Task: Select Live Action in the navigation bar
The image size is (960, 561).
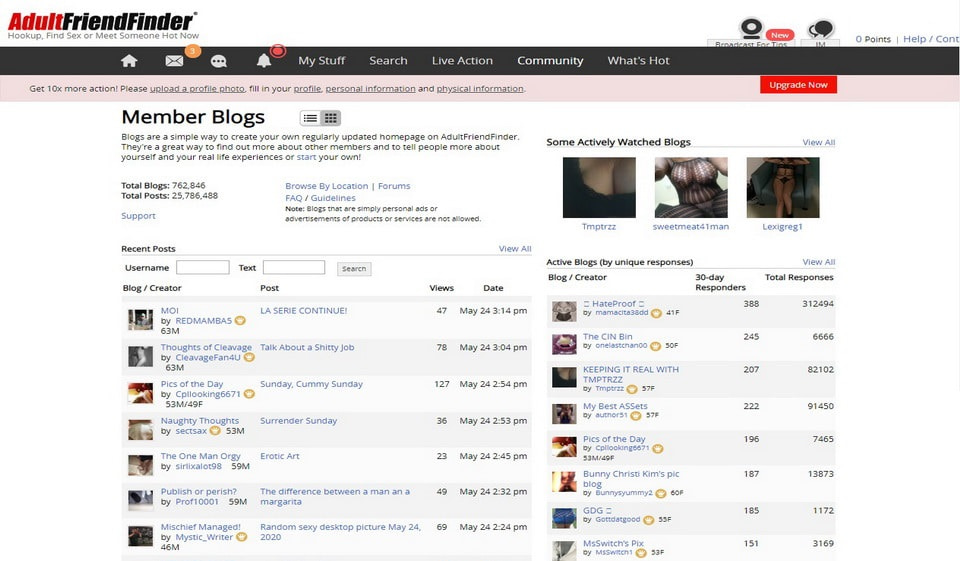Action: click(x=462, y=61)
